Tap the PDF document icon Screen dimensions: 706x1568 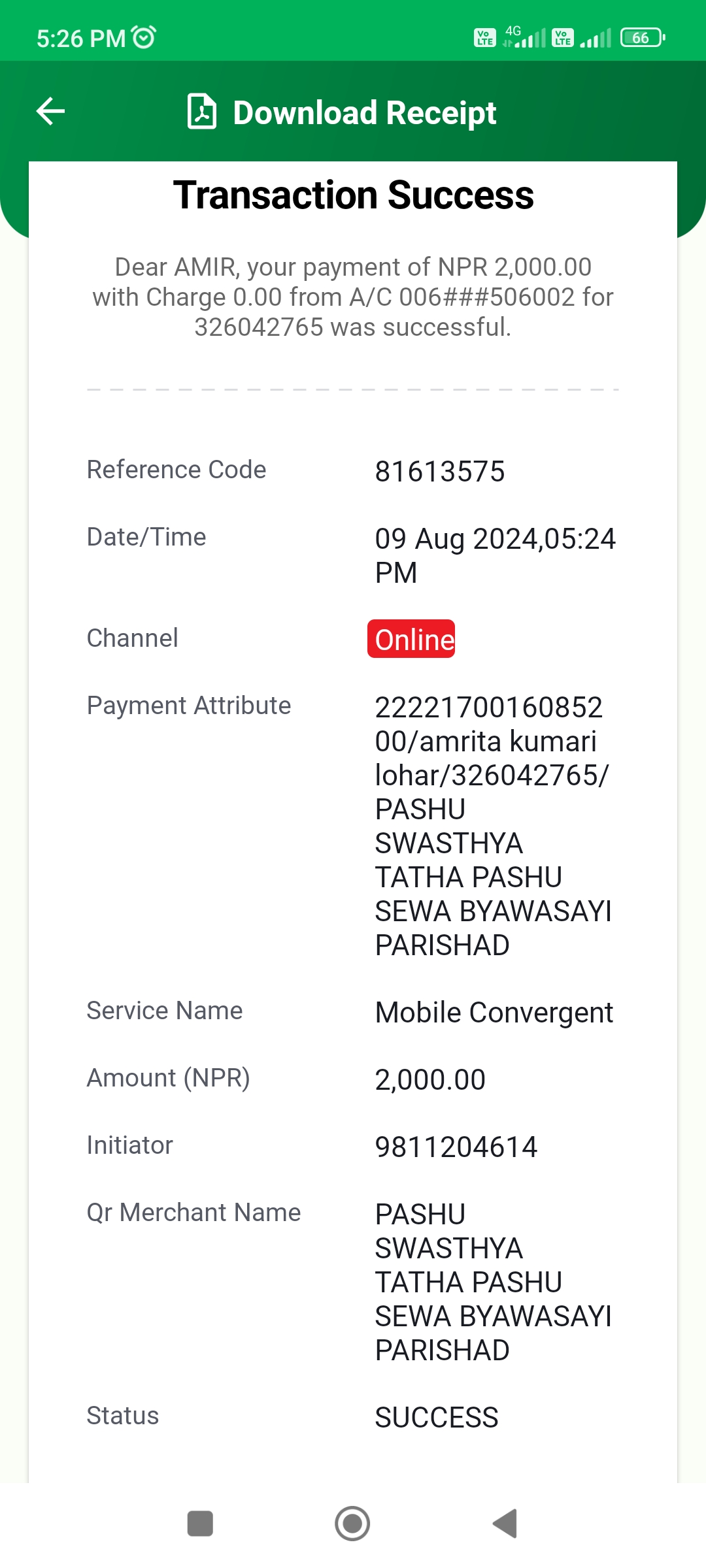pos(202,112)
